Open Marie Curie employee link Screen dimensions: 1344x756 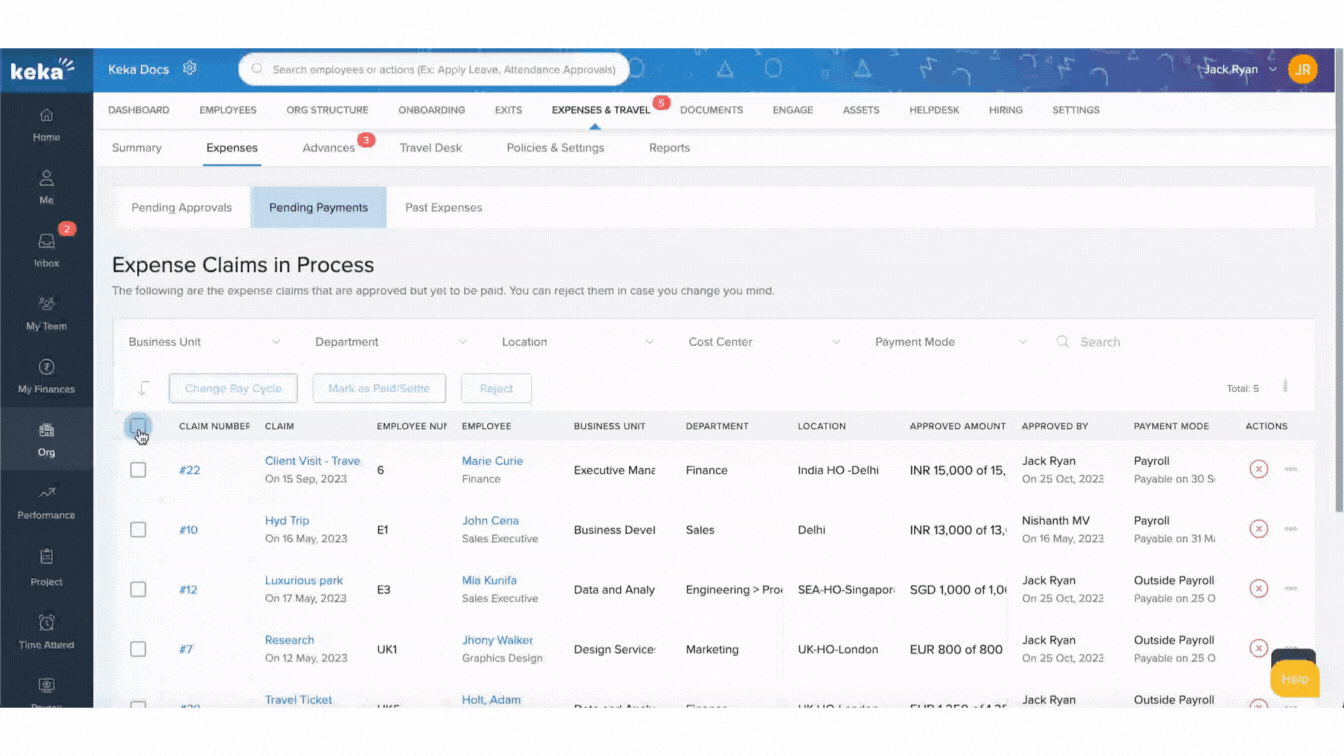[x=492, y=461]
